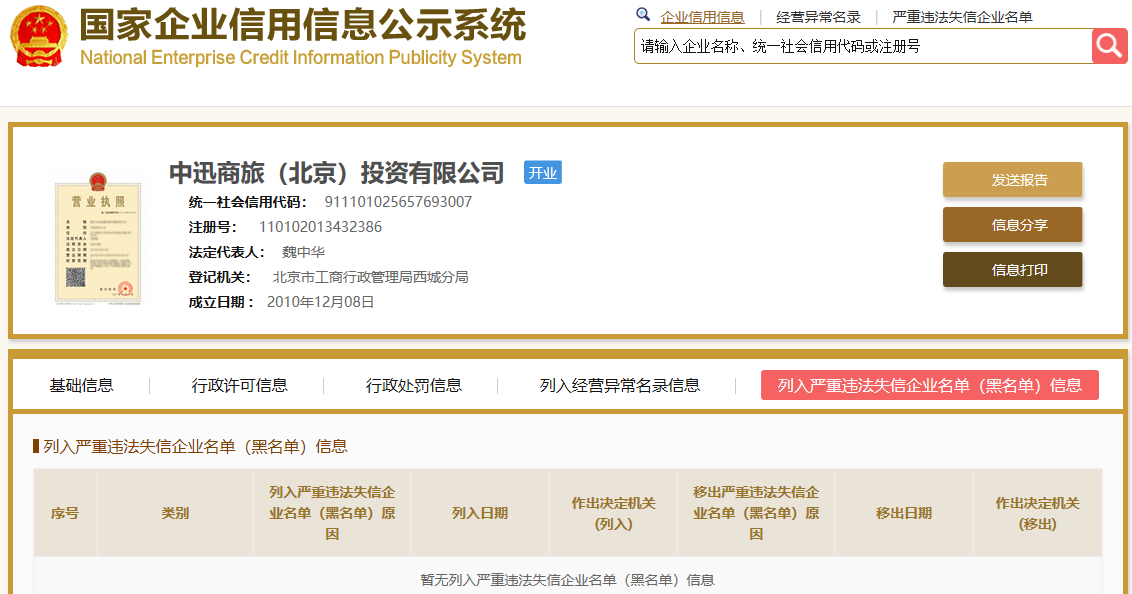The width and height of the screenshot is (1132, 594).
Task: Click the 登记机关 field label
Action: coord(220,277)
